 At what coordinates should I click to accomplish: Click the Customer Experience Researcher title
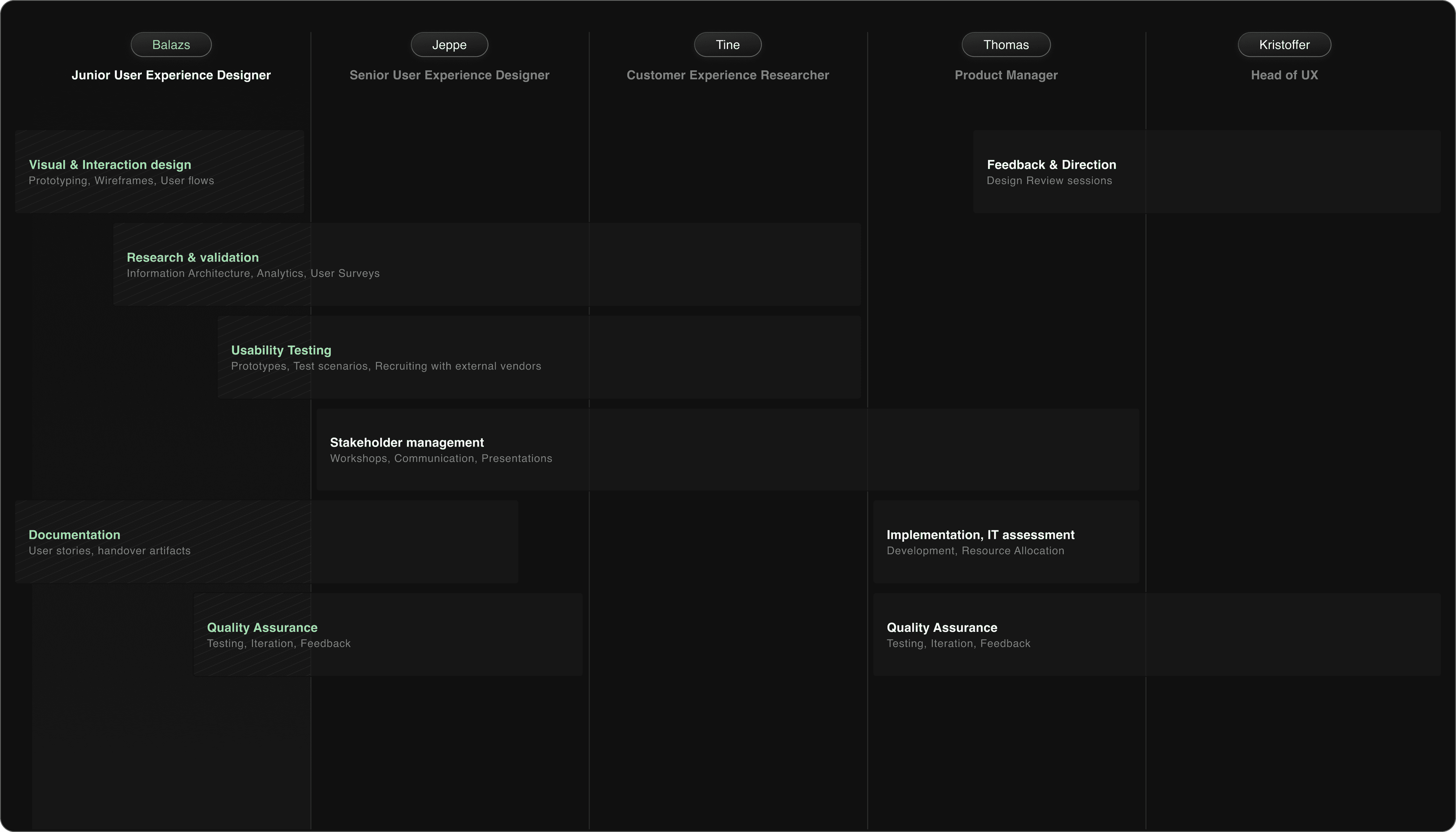pos(727,75)
